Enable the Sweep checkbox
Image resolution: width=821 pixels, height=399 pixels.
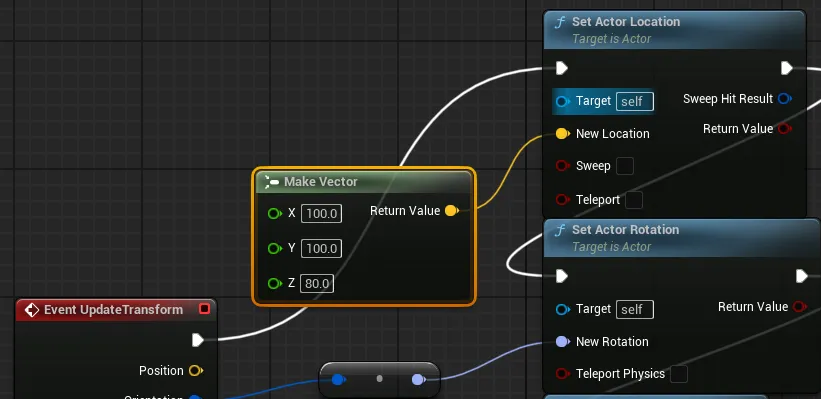(625, 166)
